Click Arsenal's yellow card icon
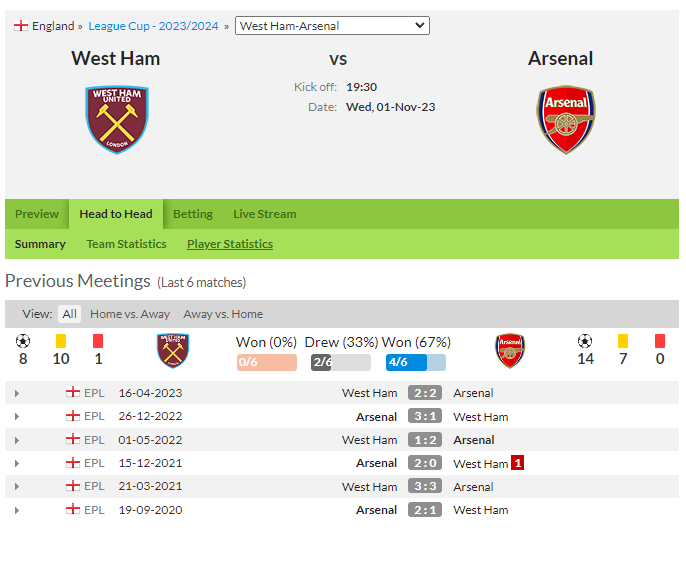This screenshot has width=686, height=561. click(623, 341)
